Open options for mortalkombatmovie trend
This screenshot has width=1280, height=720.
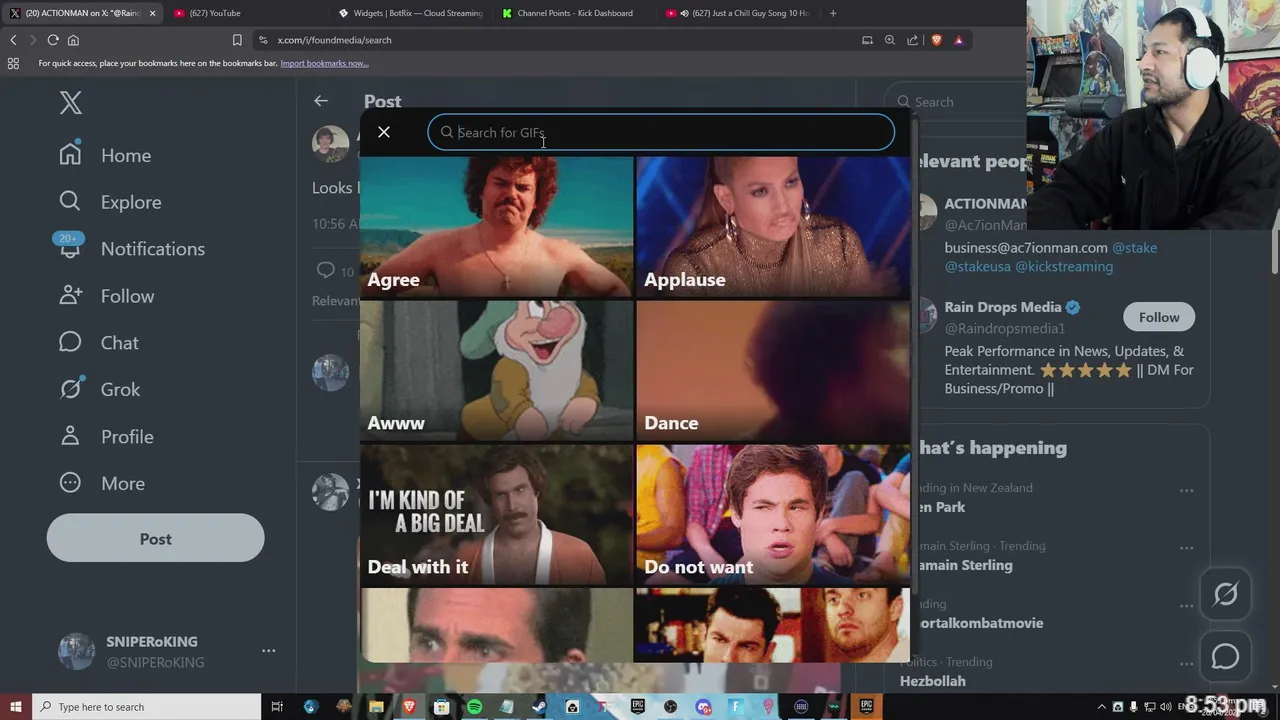[1186, 607]
